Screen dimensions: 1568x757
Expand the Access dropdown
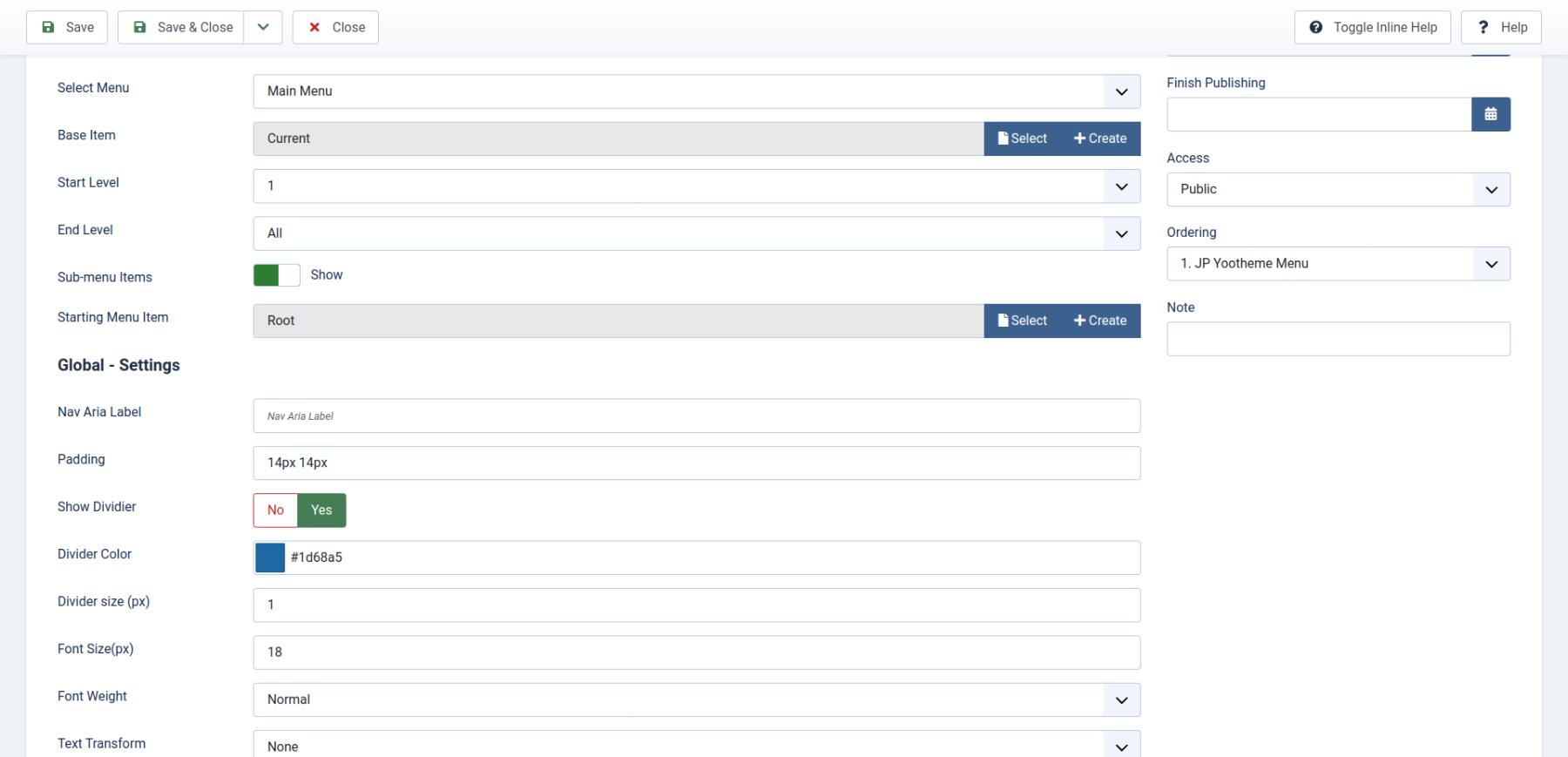coord(1338,189)
